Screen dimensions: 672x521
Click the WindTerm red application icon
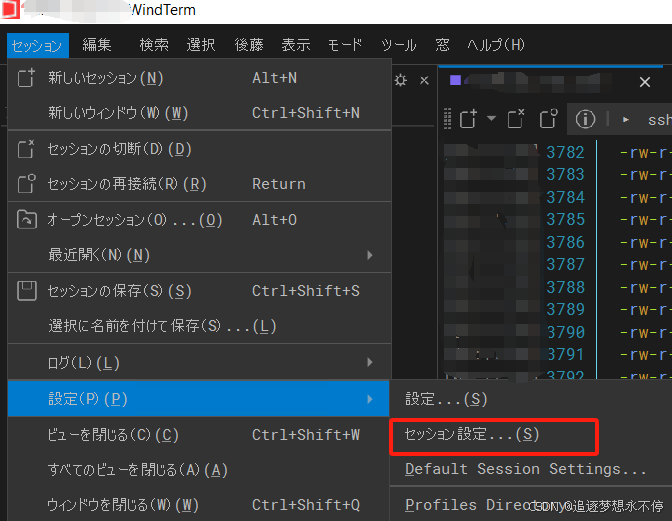coord(10,9)
